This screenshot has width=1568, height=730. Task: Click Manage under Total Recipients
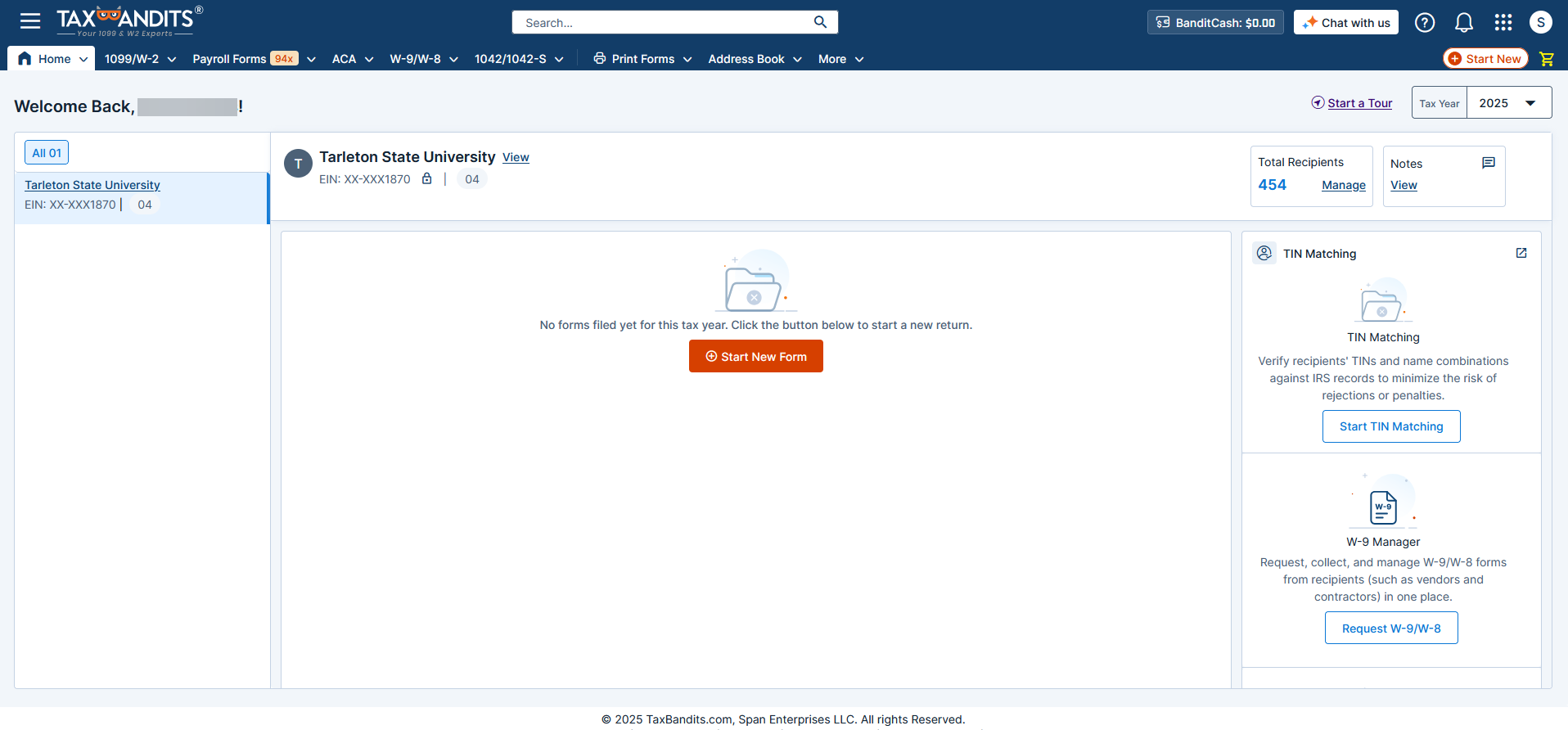tap(1344, 185)
